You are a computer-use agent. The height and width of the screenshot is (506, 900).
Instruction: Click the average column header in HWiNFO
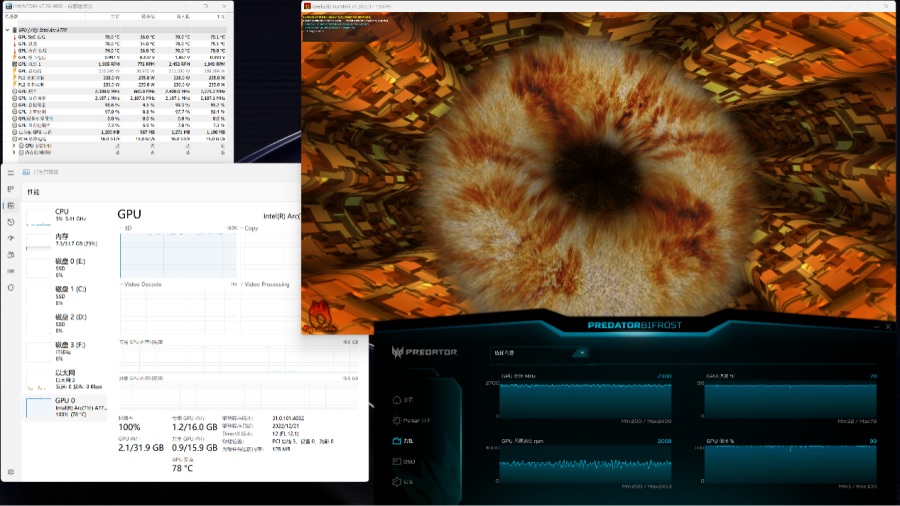point(210,17)
